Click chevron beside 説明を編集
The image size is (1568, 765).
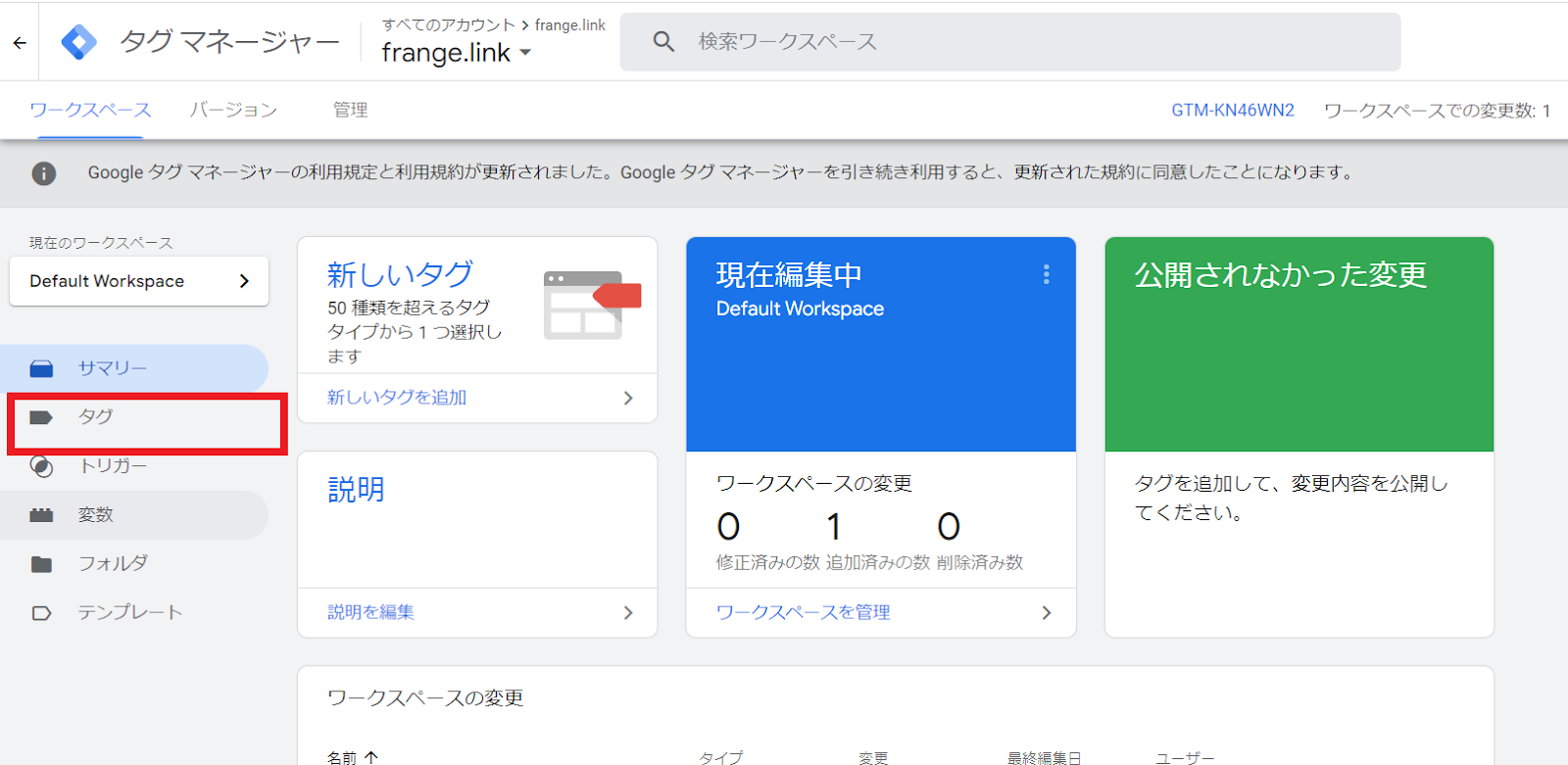[628, 613]
